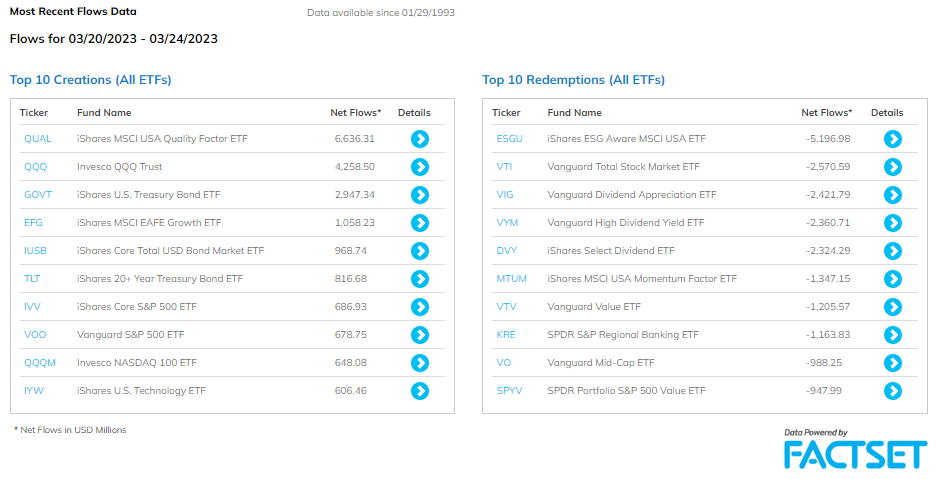Click Net Flows header in Redemptions table
The height and width of the screenshot is (479, 937).
point(826,112)
